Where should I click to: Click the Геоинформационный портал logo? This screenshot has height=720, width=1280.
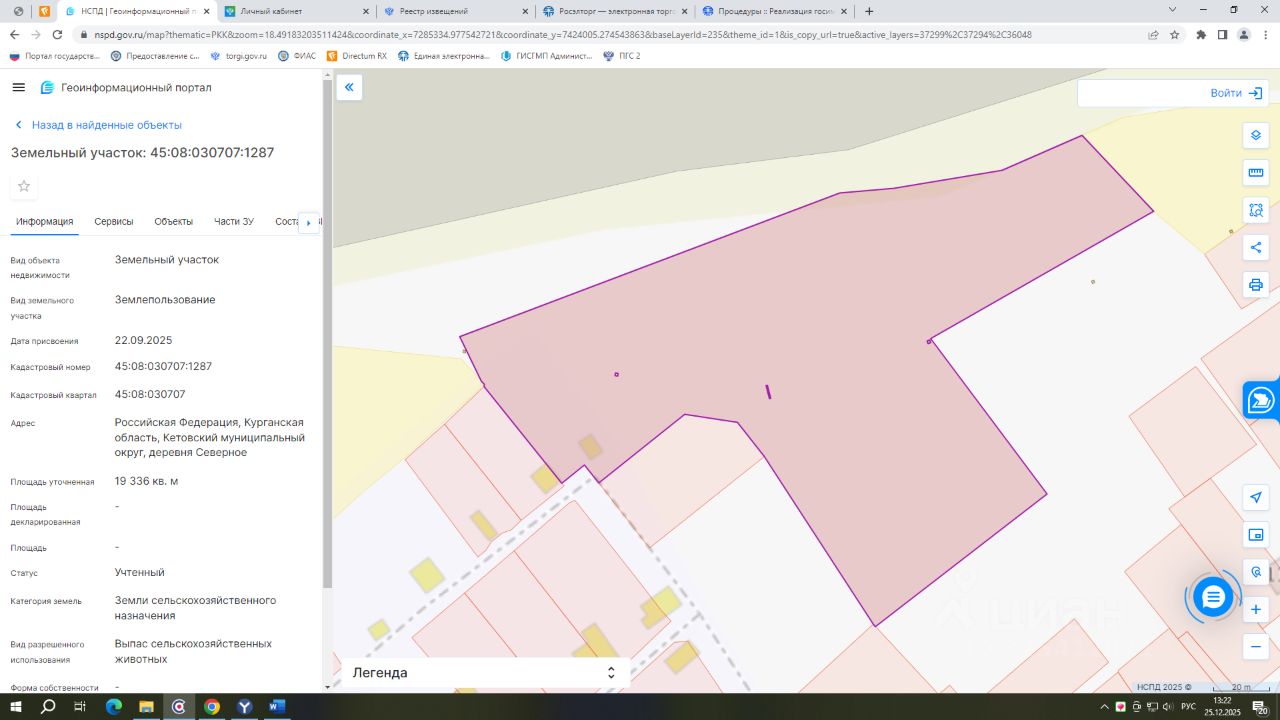[x=126, y=87]
